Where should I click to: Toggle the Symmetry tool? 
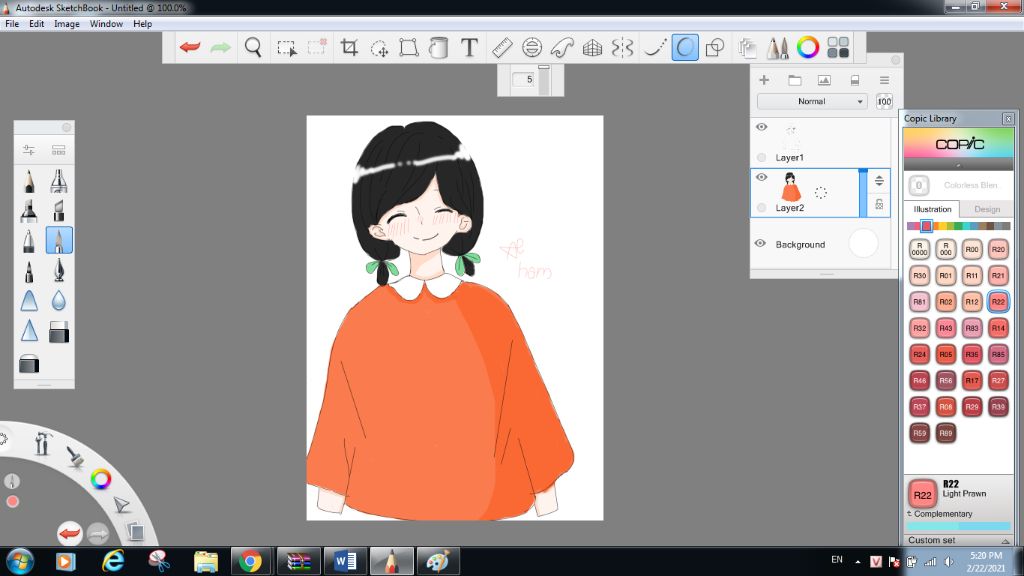(x=622, y=48)
